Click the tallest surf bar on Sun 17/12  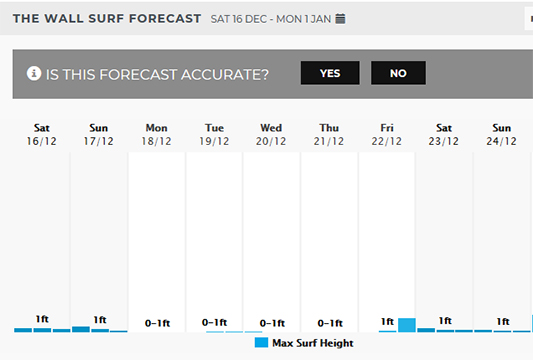point(81,329)
